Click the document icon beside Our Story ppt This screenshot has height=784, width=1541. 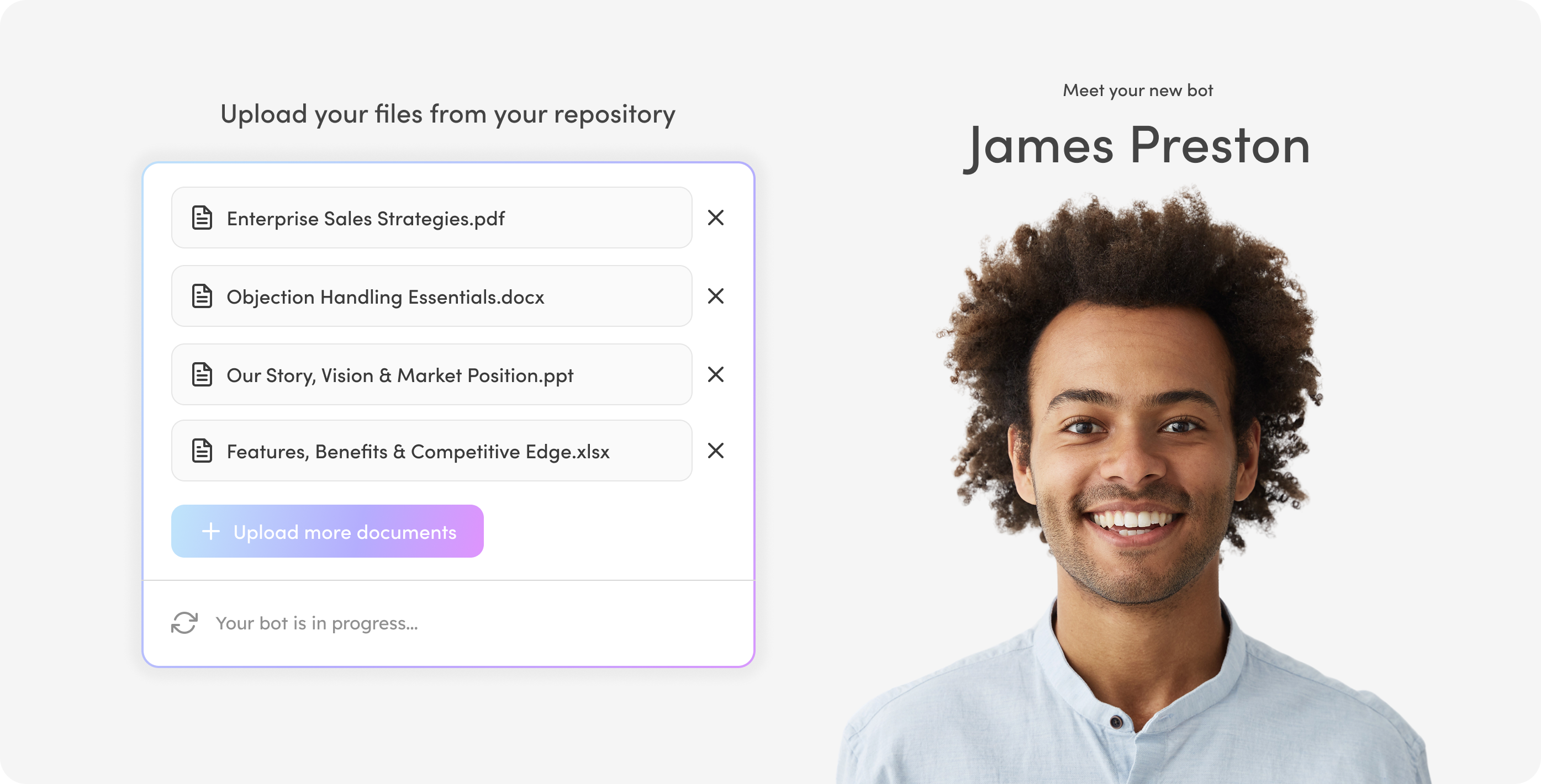pos(202,374)
